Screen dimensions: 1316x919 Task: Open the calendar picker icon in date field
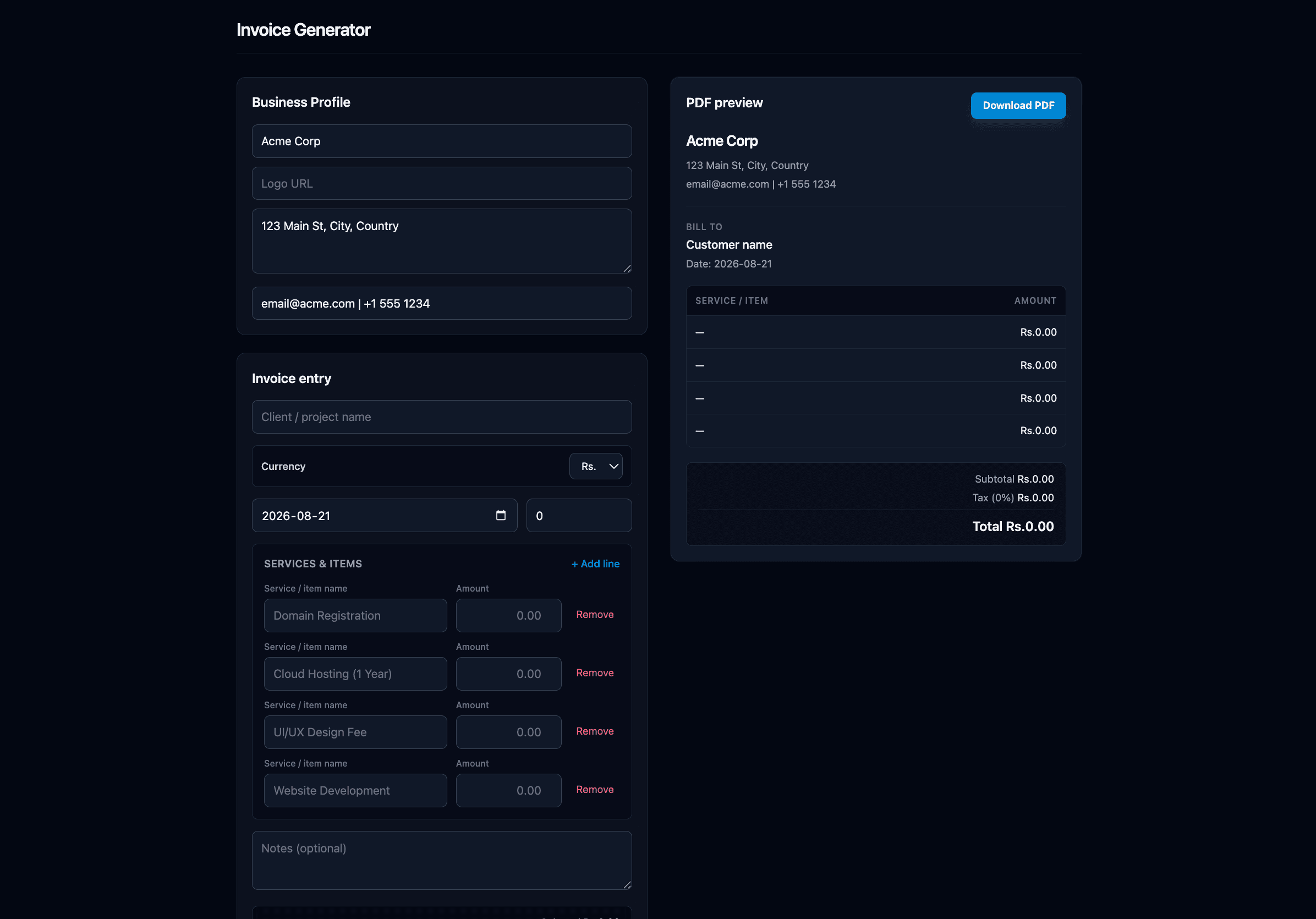click(501, 516)
